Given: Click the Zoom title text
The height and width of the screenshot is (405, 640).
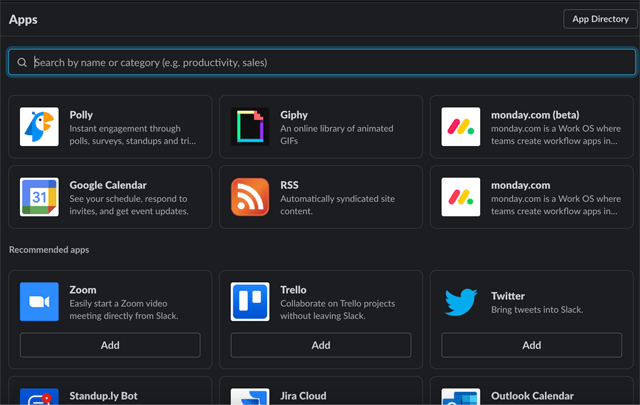Looking at the screenshot, I should [x=83, y=290].
